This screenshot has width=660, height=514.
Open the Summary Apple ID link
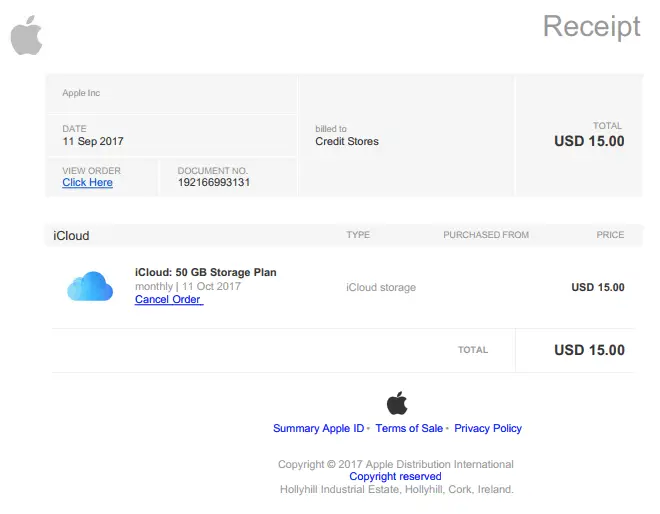(318, 429)
